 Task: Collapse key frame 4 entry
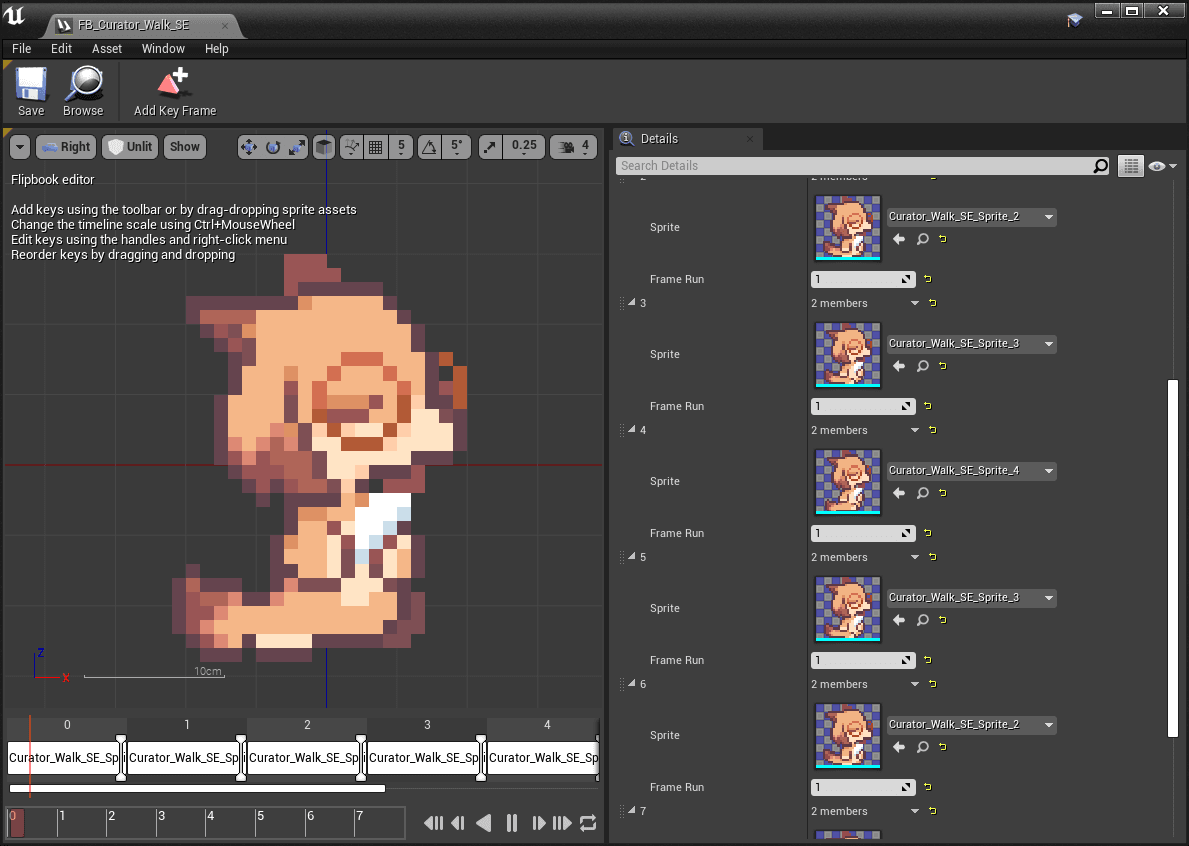tap(632, 430)
